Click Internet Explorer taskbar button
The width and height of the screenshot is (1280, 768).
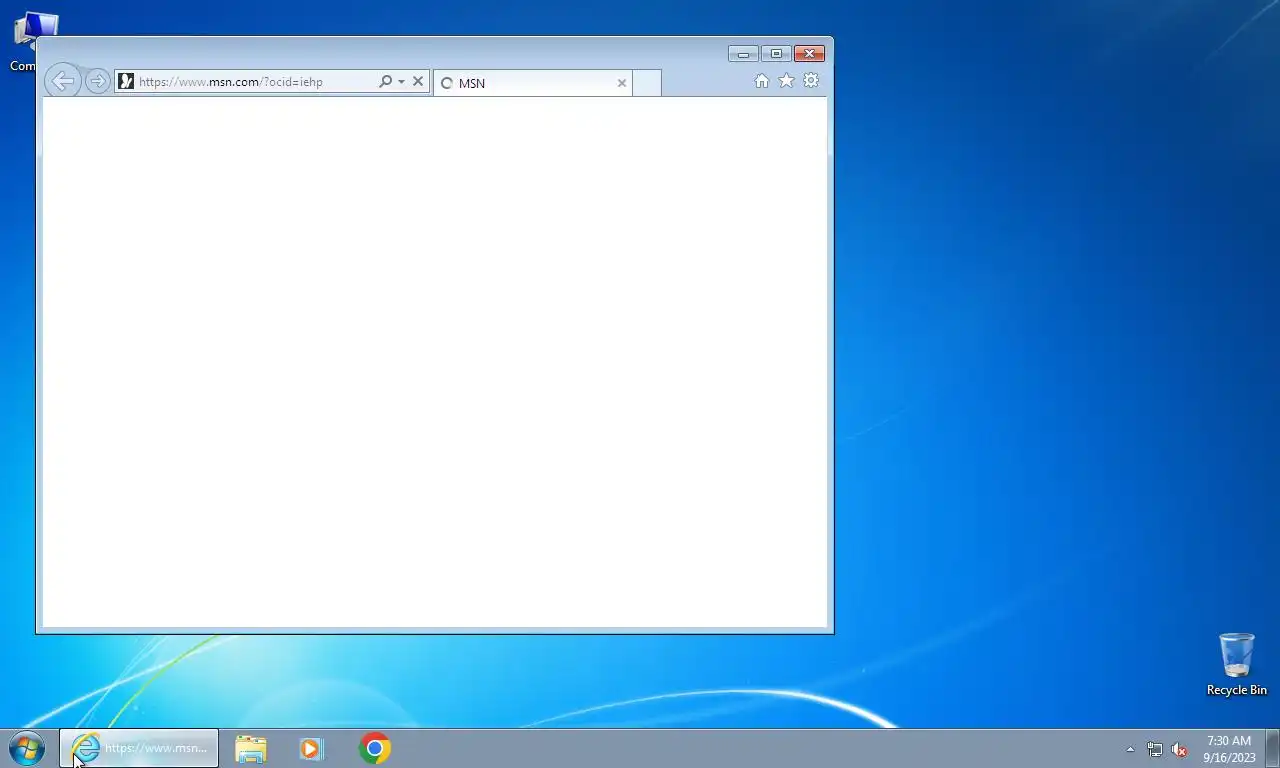(x=139, y=748)
